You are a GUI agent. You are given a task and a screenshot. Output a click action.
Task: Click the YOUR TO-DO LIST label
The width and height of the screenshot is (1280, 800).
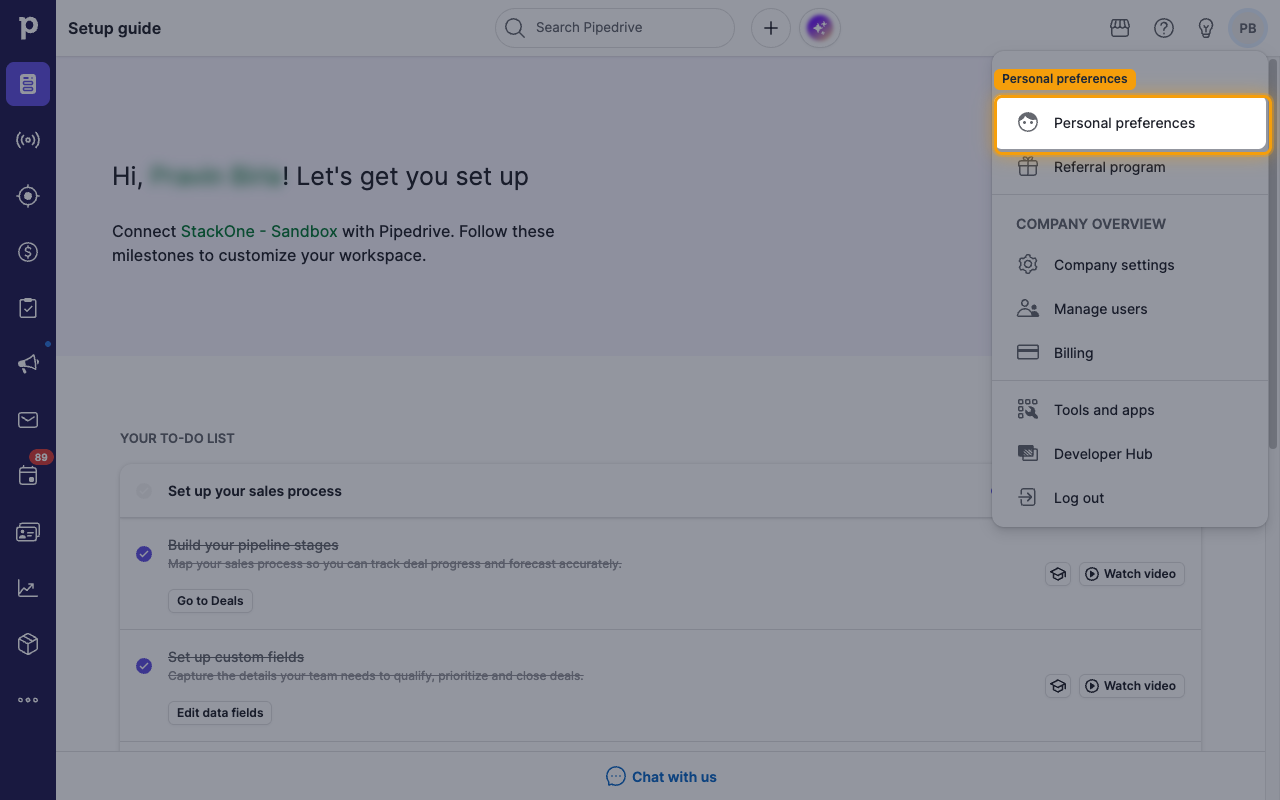(x=177, y=438)
